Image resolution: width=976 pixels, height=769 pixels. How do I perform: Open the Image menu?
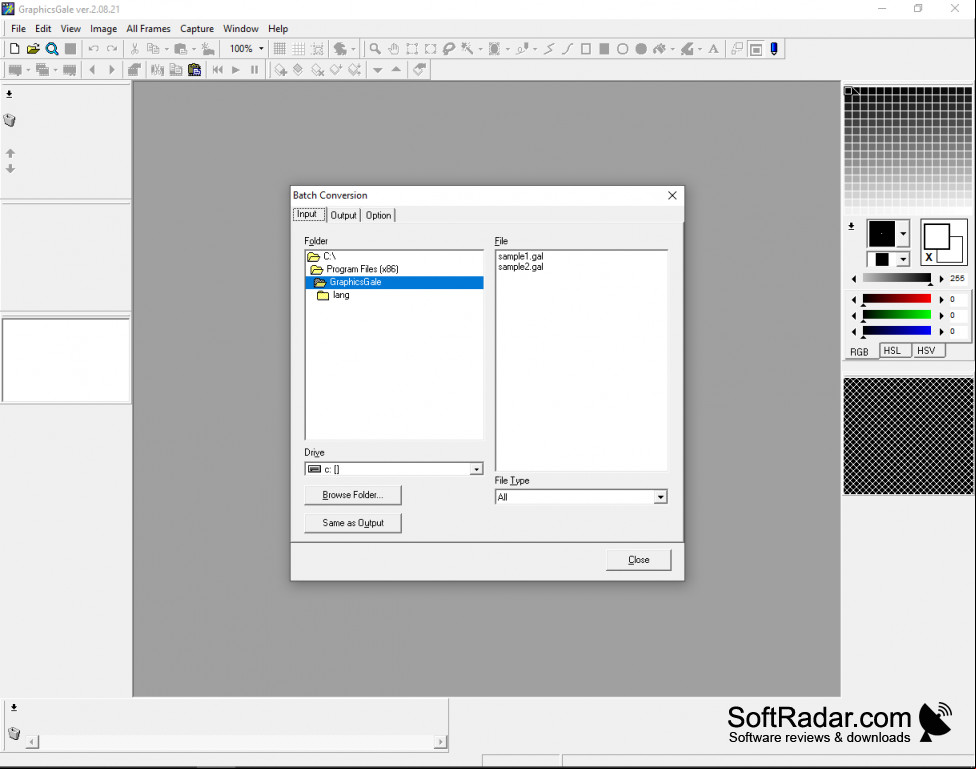point(103,29)
